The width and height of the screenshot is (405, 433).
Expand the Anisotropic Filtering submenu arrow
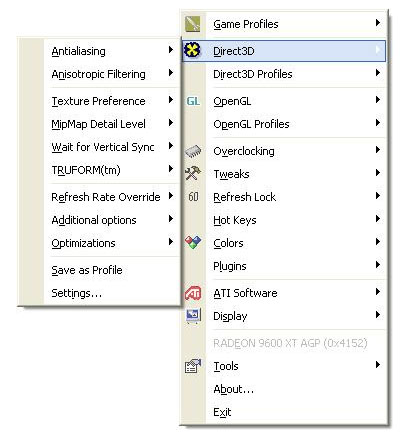[171, 73]
